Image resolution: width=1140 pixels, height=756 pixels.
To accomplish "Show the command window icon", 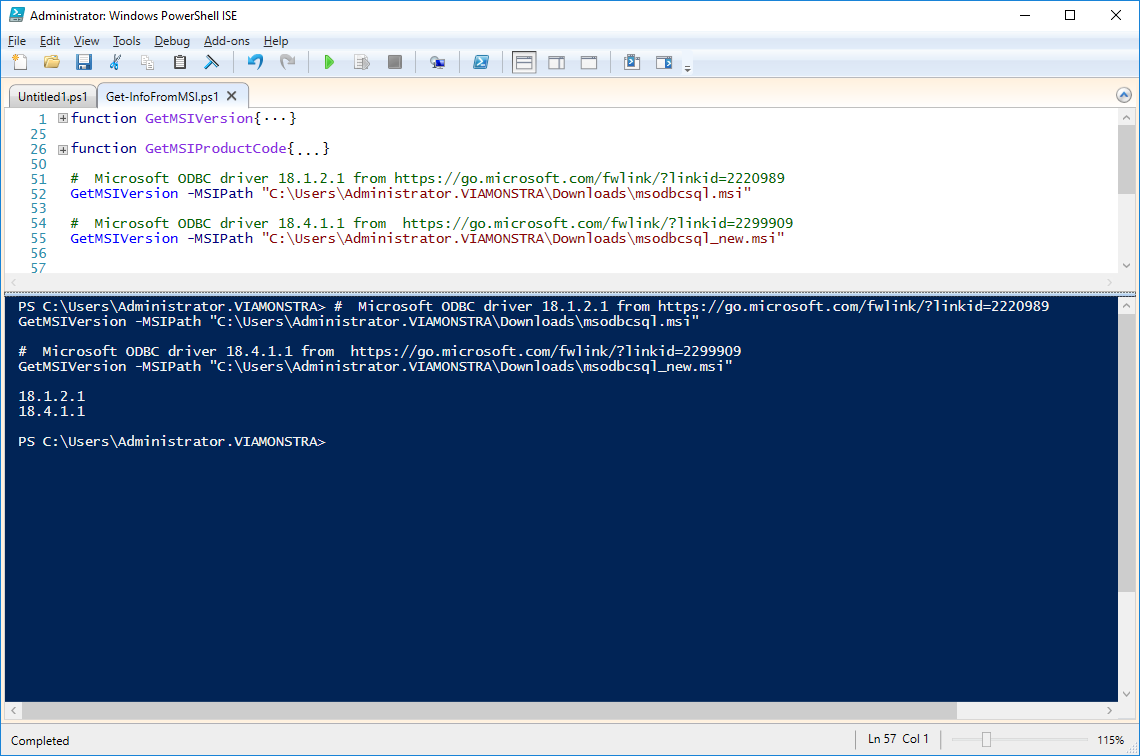I will pyautogui.click(x=632, y=63).
